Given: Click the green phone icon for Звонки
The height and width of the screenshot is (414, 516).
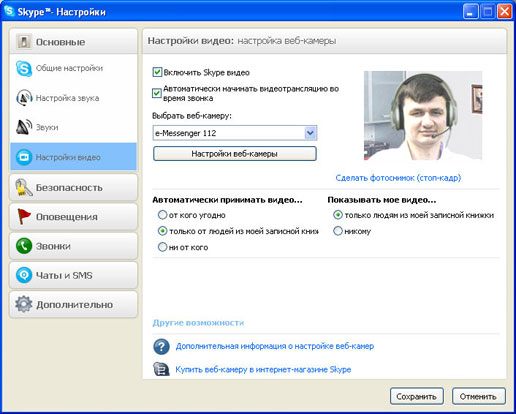Looking at the screenshot, I should [x=24, y=246].
